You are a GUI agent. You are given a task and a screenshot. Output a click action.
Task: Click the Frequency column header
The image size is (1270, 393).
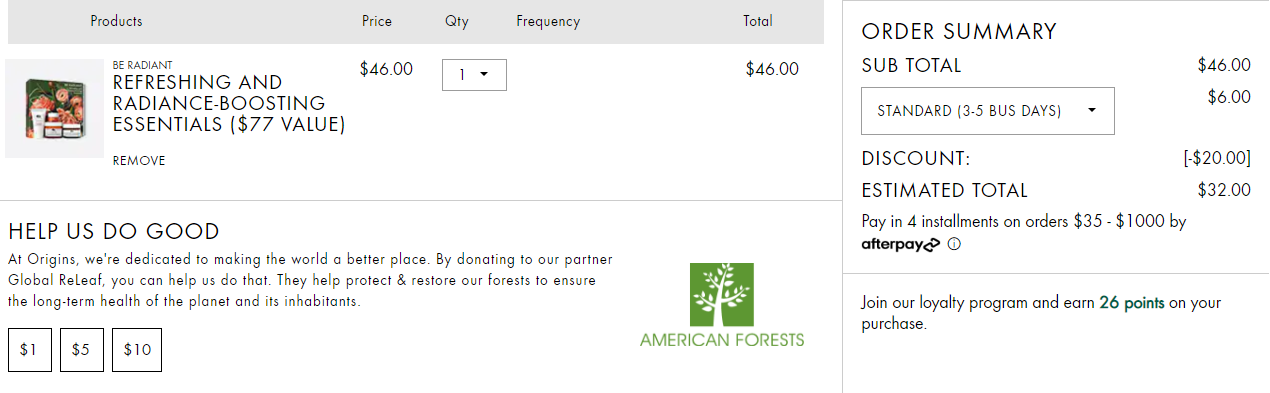(548, 21)
